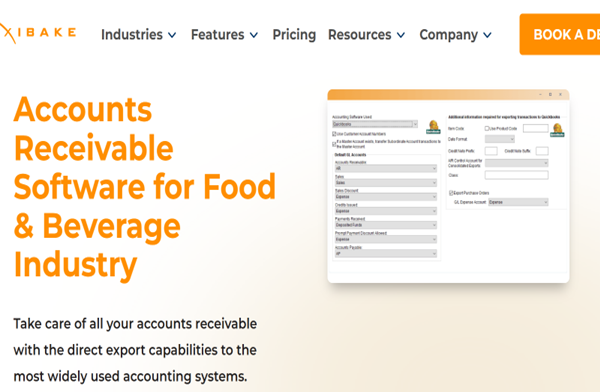Image resolution: width=600 pixels, height=392 pixels.
Task: Open the Accounting Software Used dropdown
Action: tap(375, 124)
